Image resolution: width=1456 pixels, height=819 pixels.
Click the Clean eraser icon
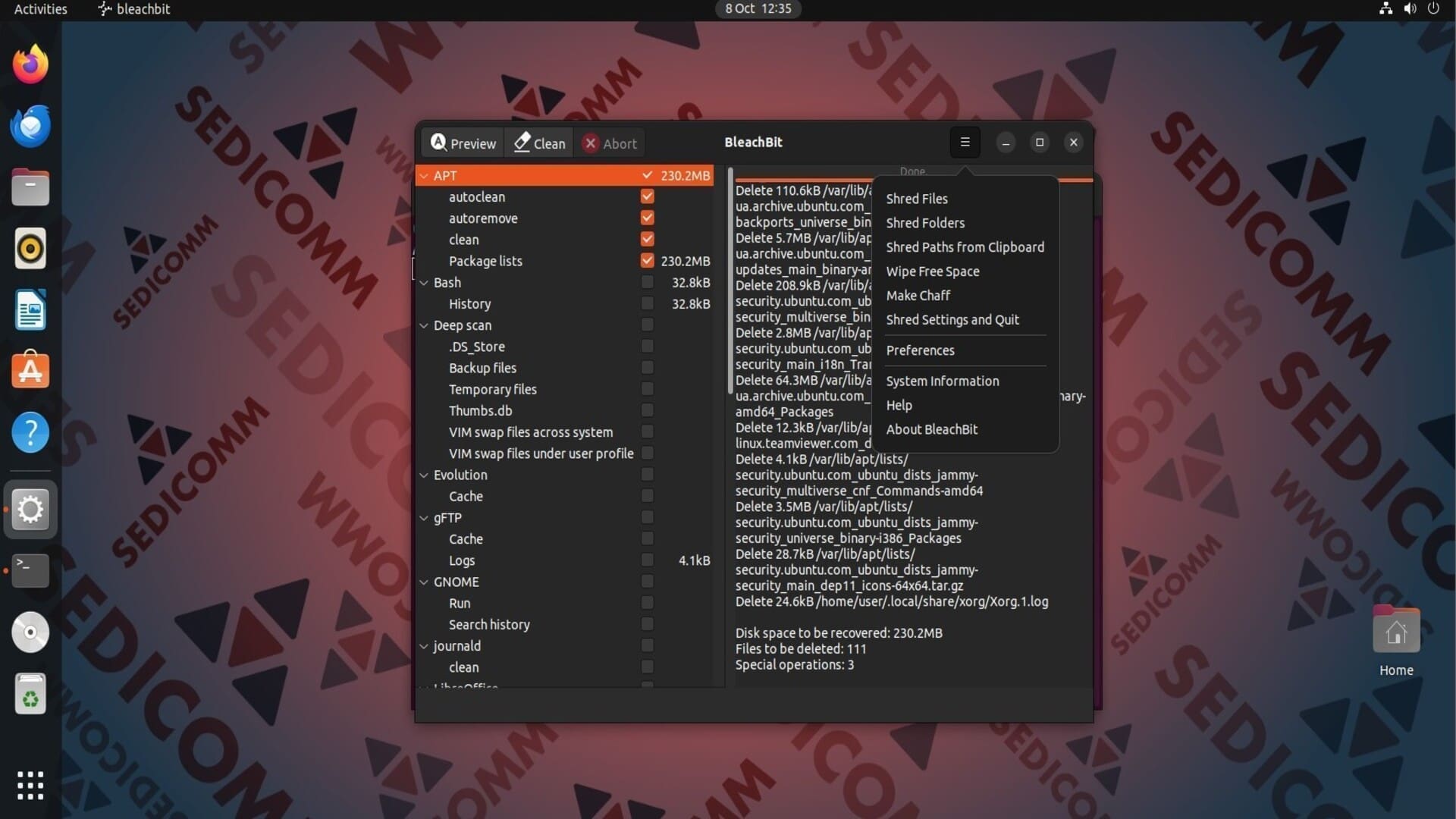tap(522, 143)
